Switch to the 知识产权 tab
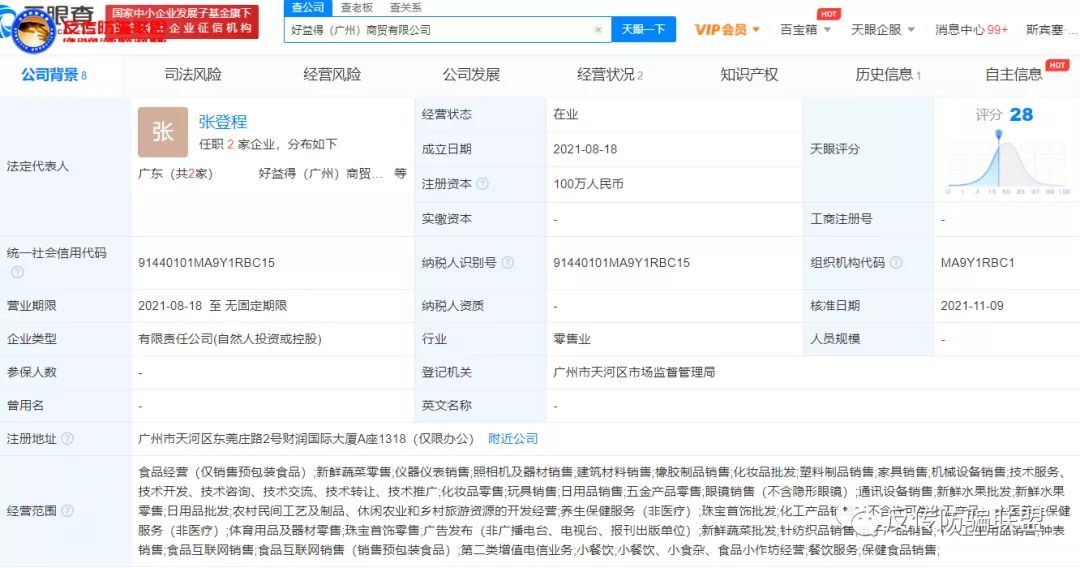This screenshot has width=1080, height=568. coord(749,74)
